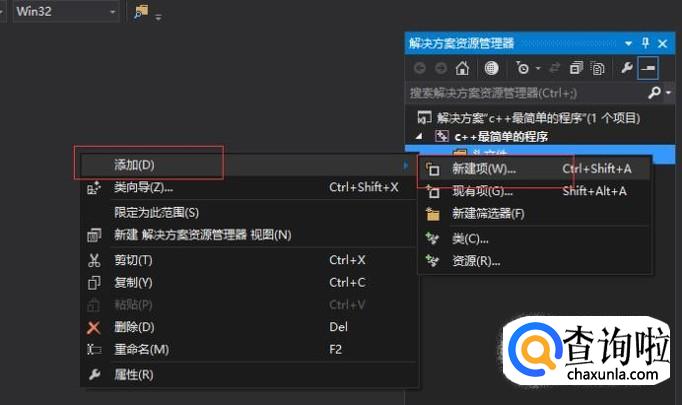
Task: Open the 添加(D) submenu entry
Action: tap(249, 165)
